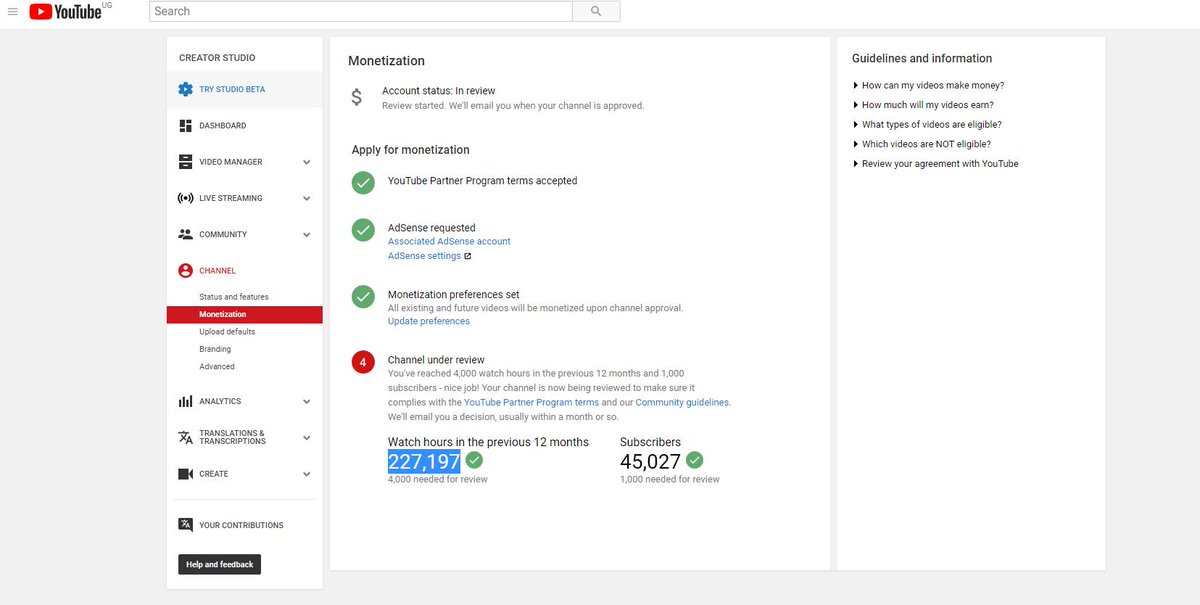This screenshot has height=605, width=1200.
Task: Select the Monetization submenu item
Action: tap(245, 314)
